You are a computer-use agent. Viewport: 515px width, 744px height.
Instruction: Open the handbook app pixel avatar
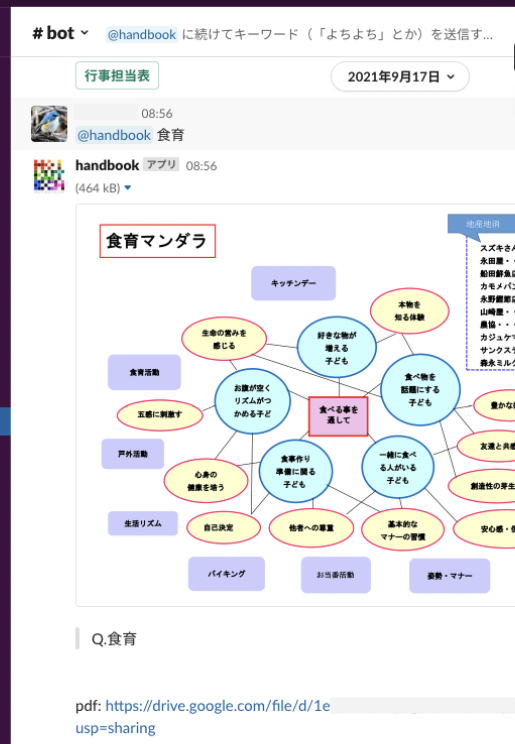click(x=49, y=176)
